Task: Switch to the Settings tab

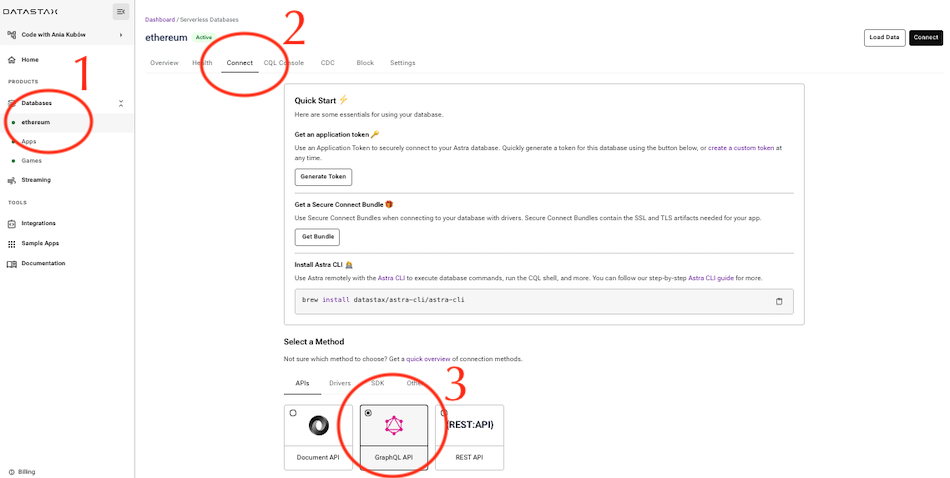Action: (x=402, y=63)
